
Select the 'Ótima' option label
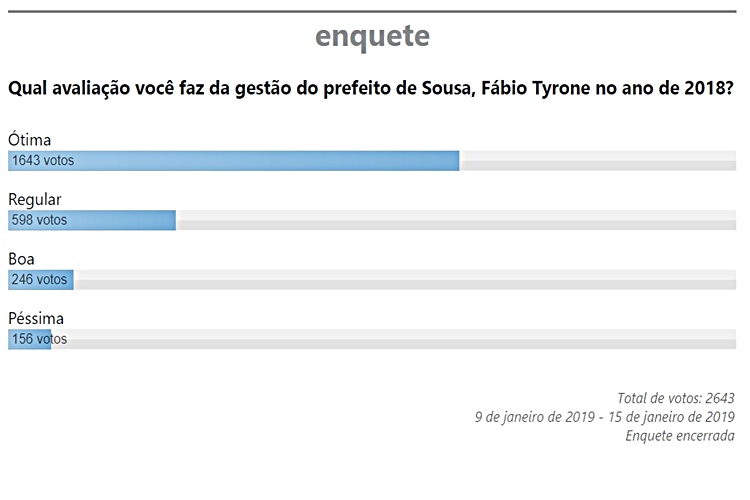pos(29,140)
